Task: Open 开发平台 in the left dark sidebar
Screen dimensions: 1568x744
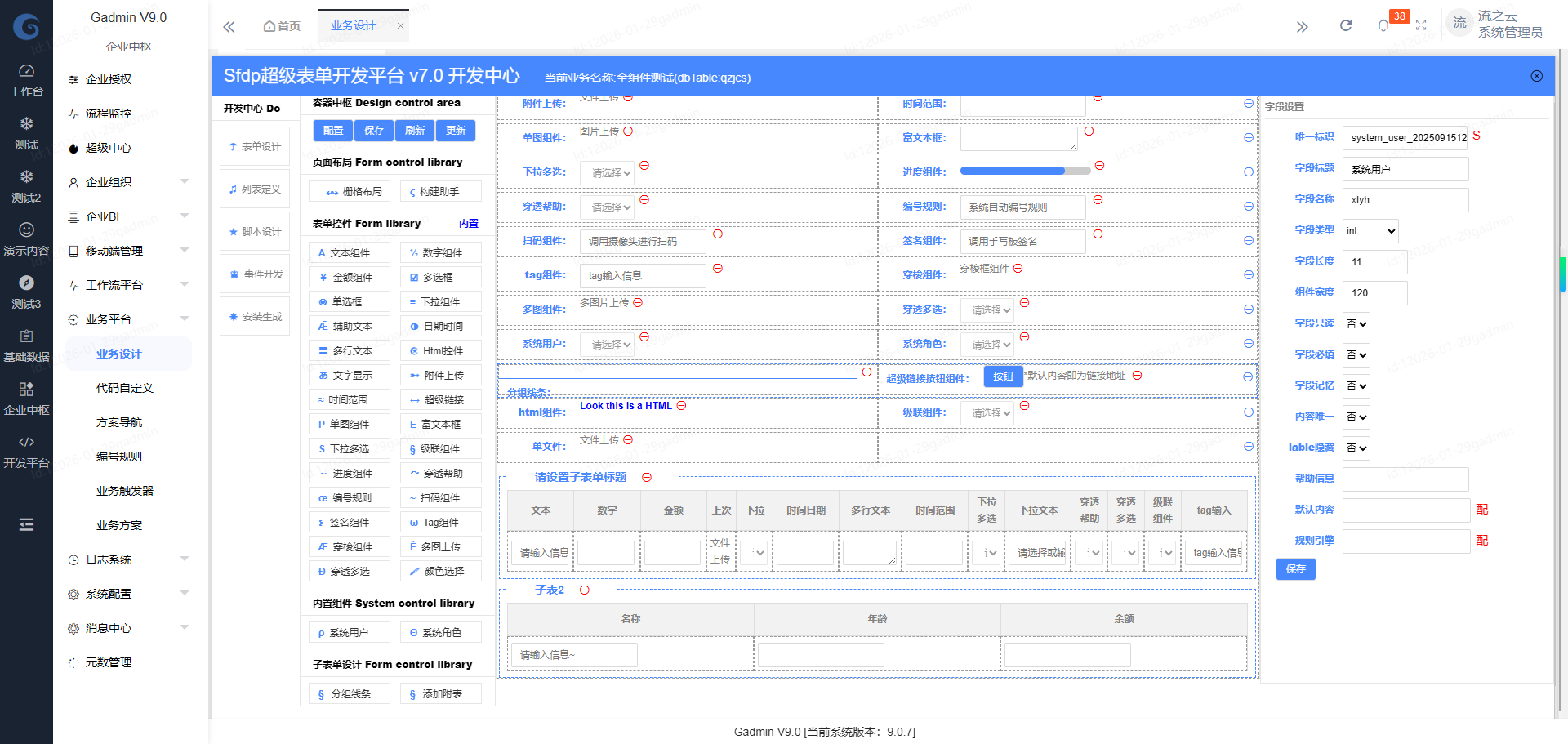Action: pos(26,452)
